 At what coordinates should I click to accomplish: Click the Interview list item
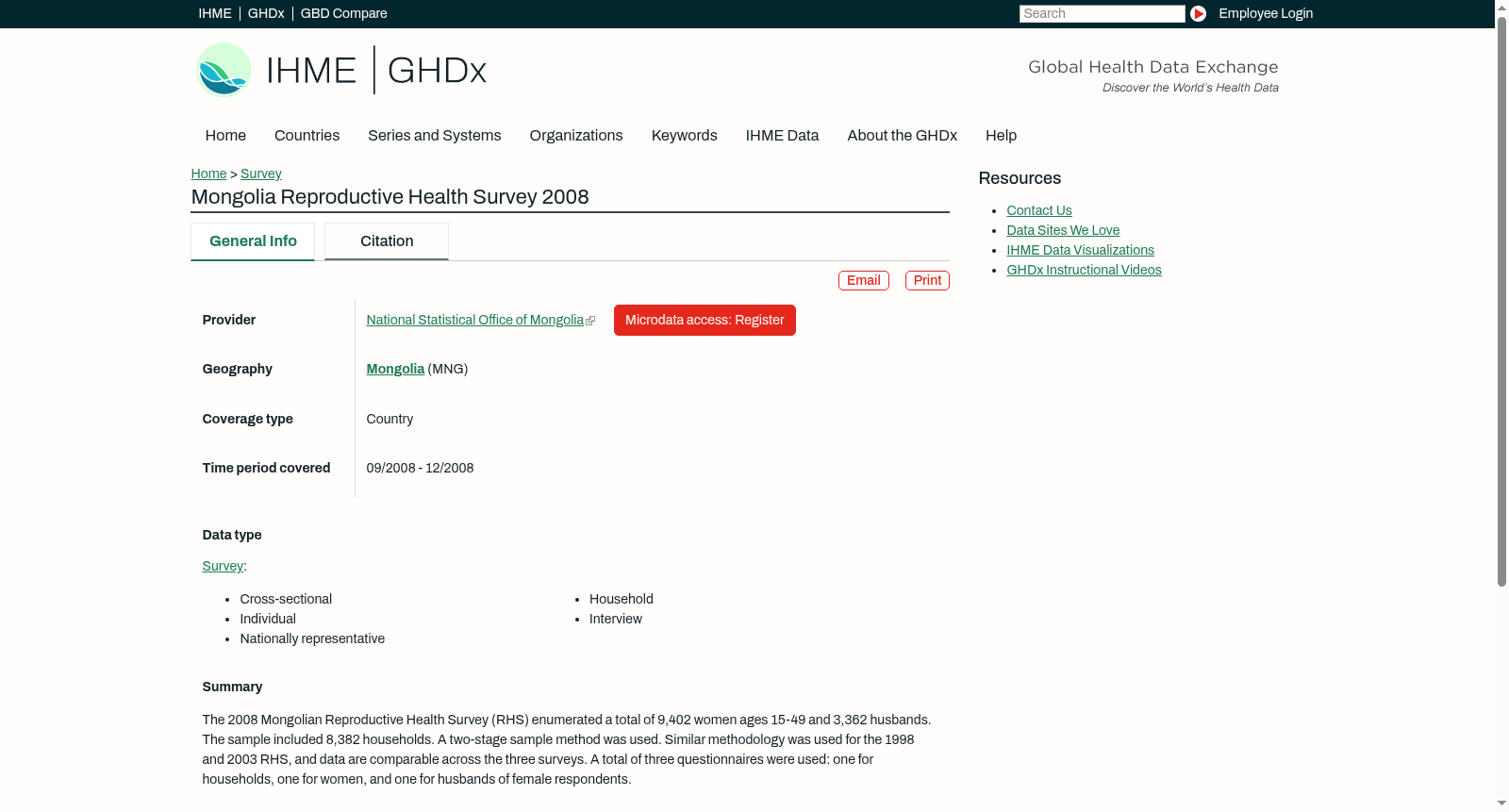[616, 620]
